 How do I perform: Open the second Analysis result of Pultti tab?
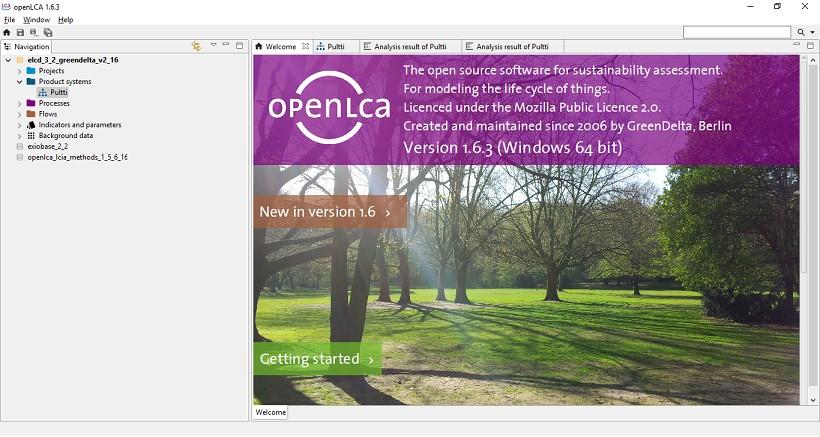tap(512, 47)
